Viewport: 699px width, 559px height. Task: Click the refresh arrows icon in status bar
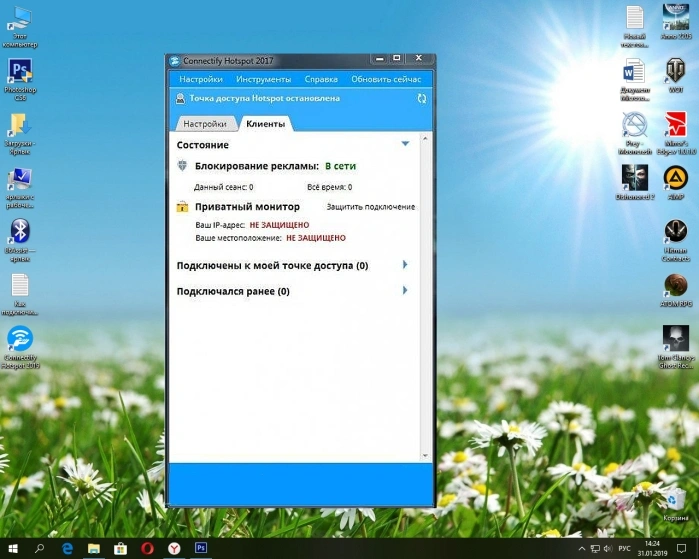pos(422,99)
